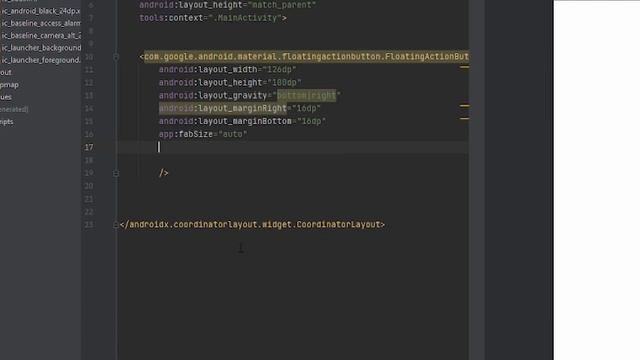Click the /> self-closing tag on line 19
Screen dimensions: 640x360
pos(164,173)
